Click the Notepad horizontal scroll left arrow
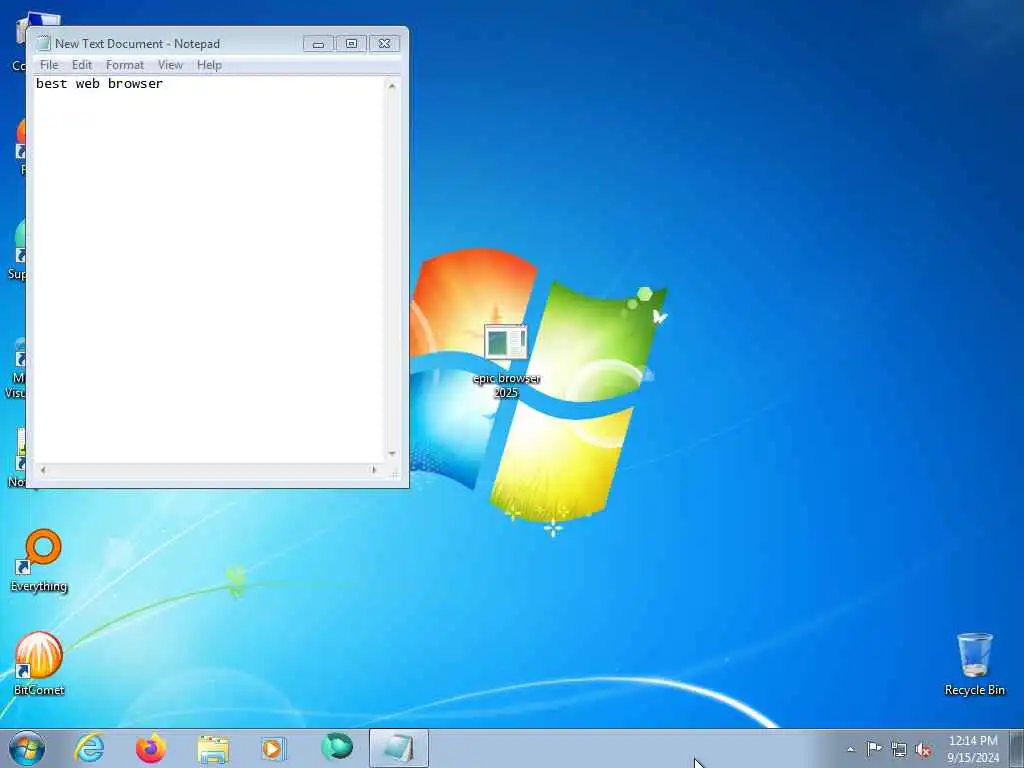Screen dimensions: 1024x768 43,470
